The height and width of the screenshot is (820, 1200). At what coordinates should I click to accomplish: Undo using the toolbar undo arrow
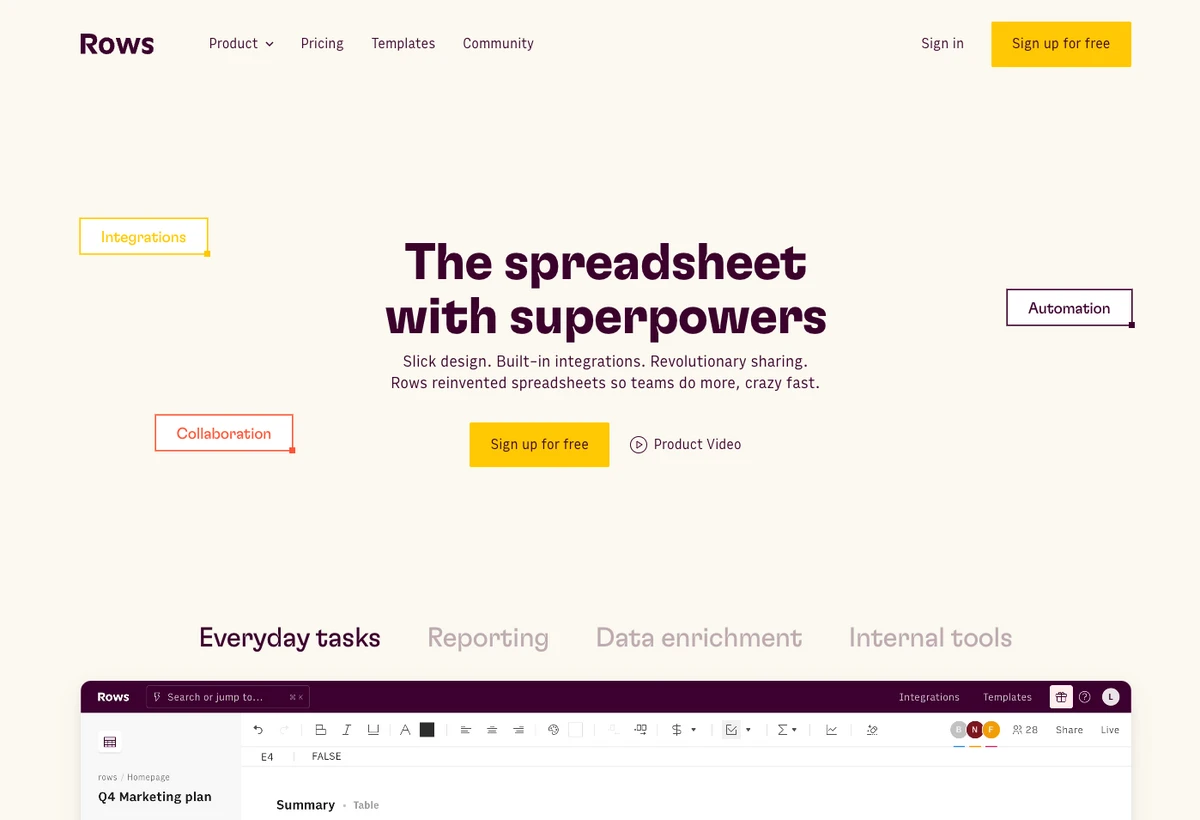(258, 730)
